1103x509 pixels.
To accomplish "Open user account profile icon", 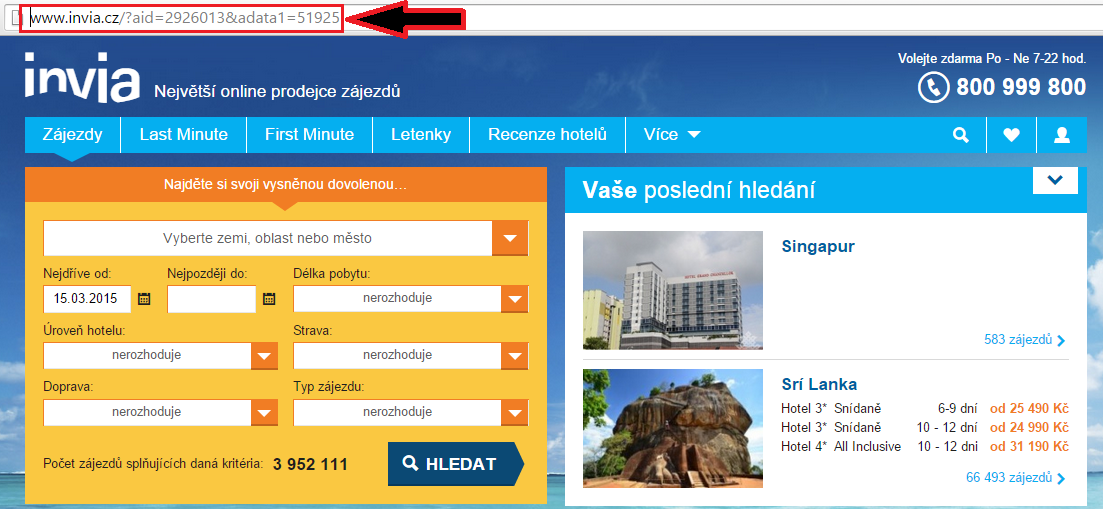I will [x=1061, y=135].
